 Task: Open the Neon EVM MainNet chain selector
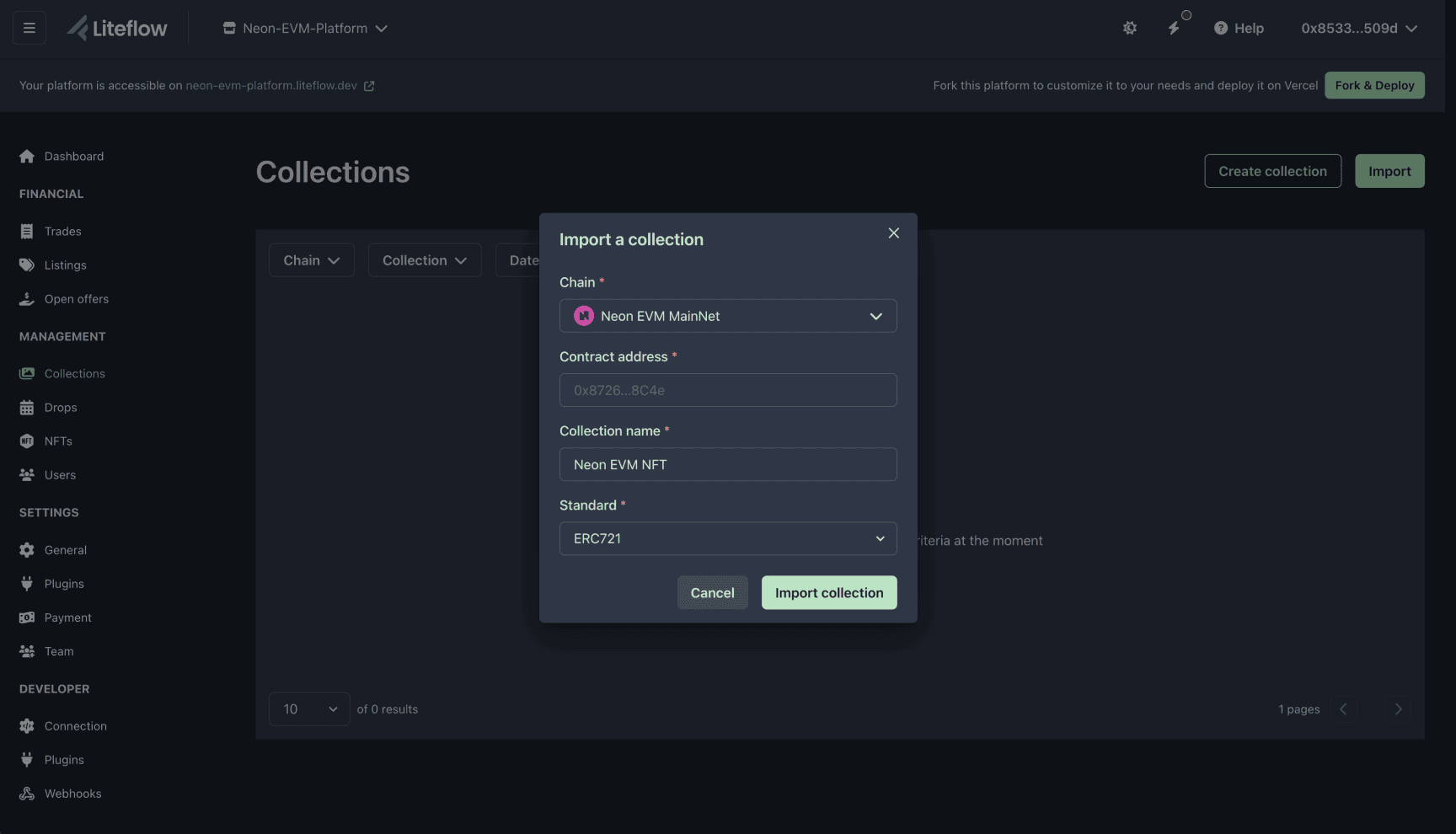point(728,316)
